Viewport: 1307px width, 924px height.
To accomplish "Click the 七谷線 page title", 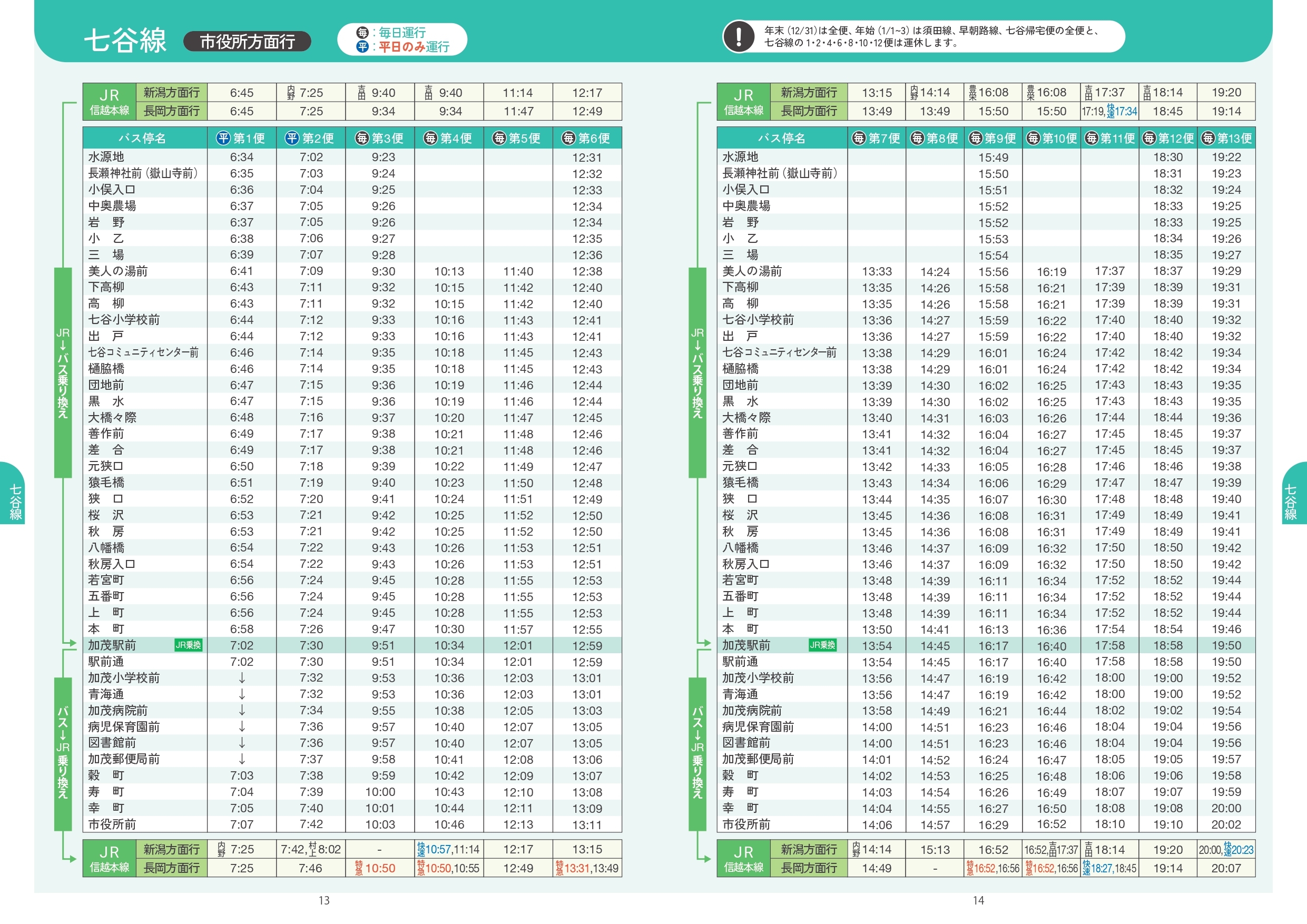I will [125, 41].
